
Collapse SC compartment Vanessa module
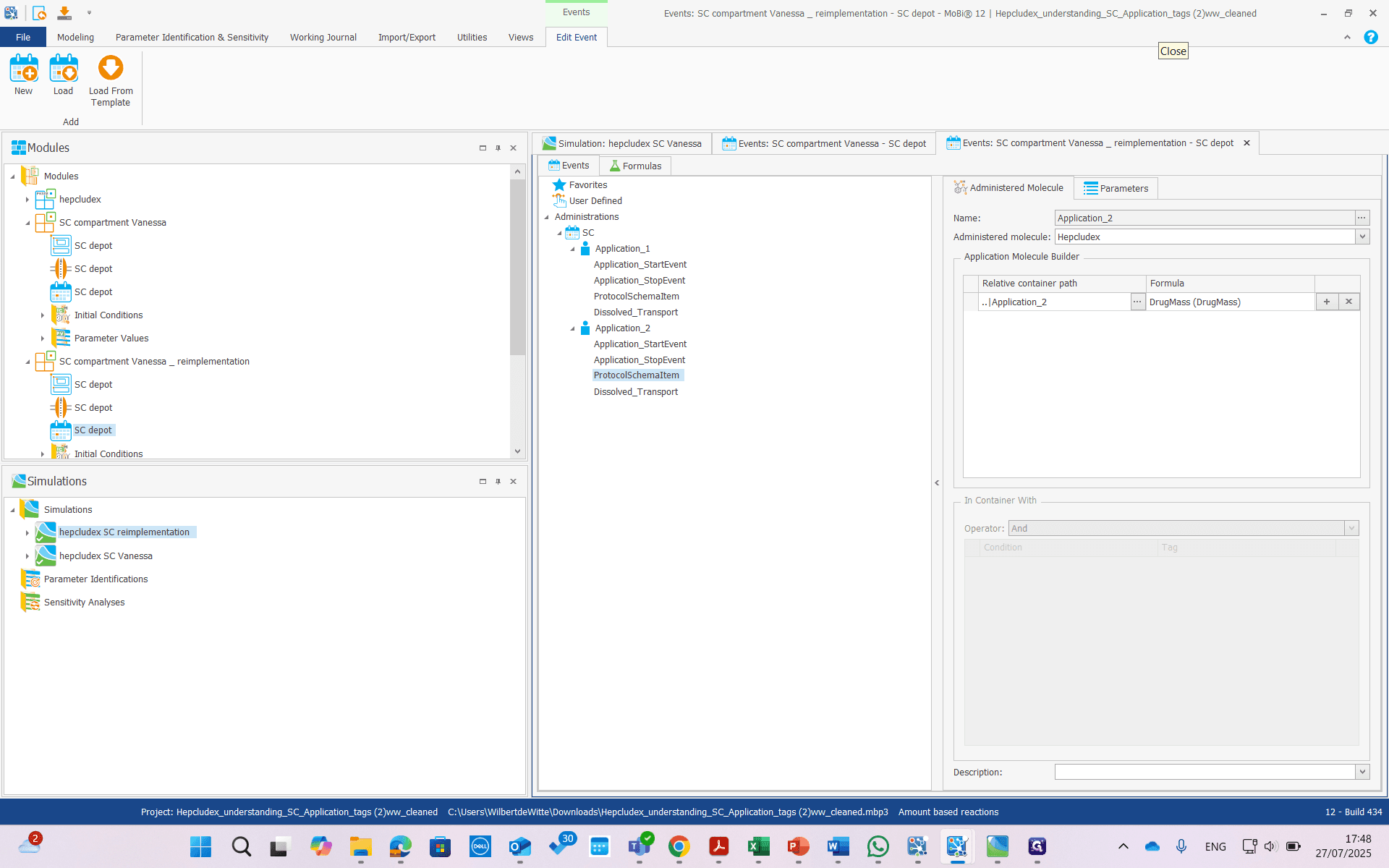[27, 223]
